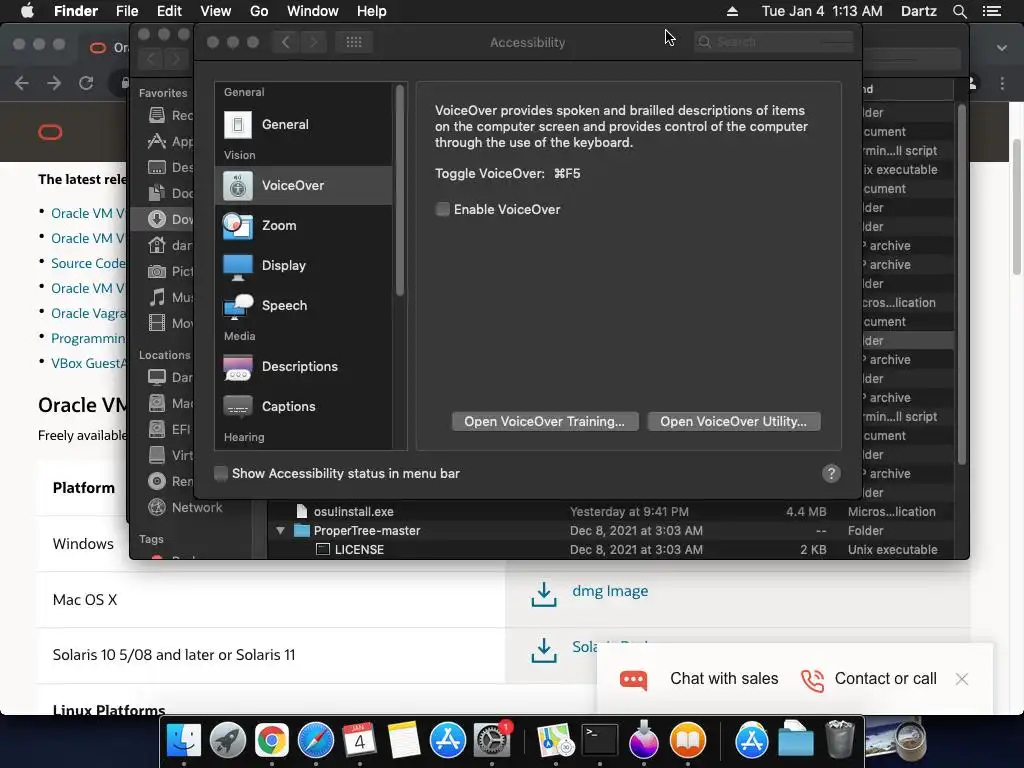
Task: Open the Music folder in Finder sidebar
Action: coord(170,298)
